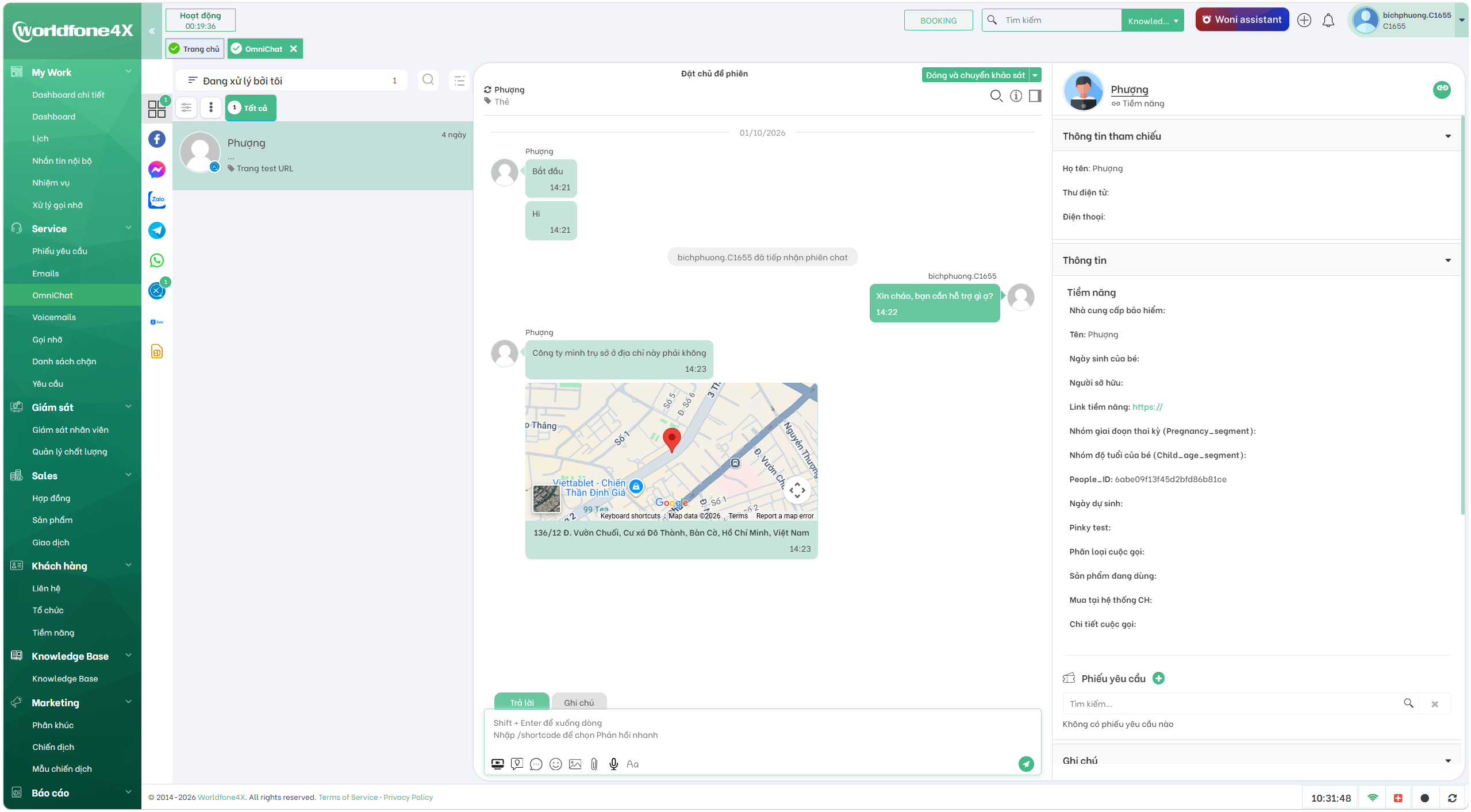
Task: Select the WhatsApp channel icon
Action: (157, 260)
